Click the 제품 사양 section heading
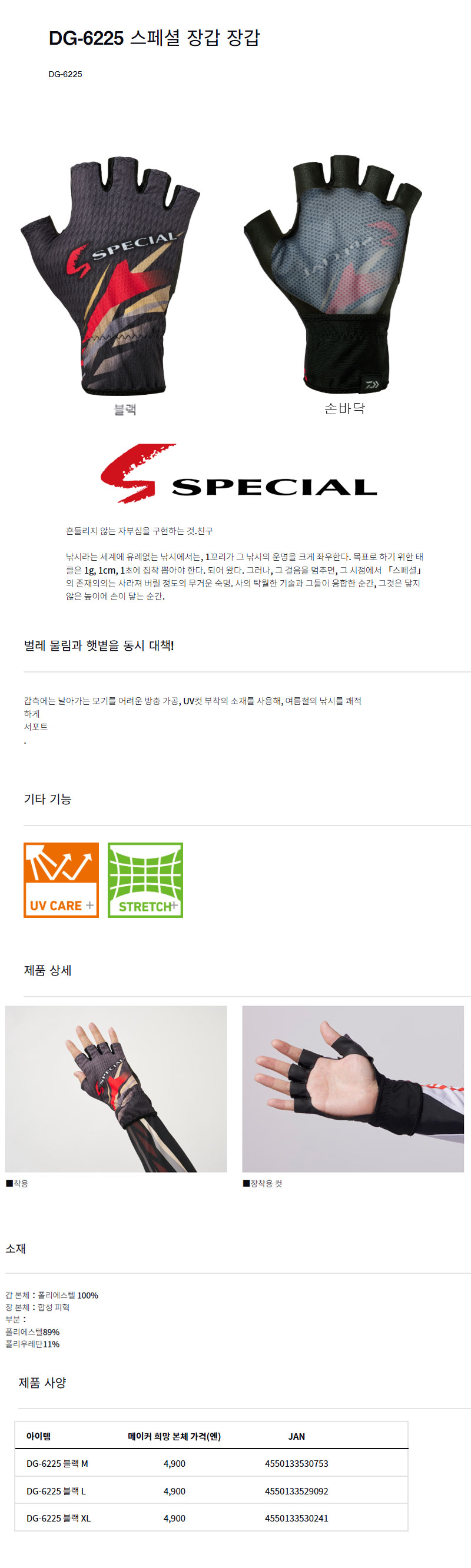This screenshot has height=1568, width=471. tap(42, 1382)
